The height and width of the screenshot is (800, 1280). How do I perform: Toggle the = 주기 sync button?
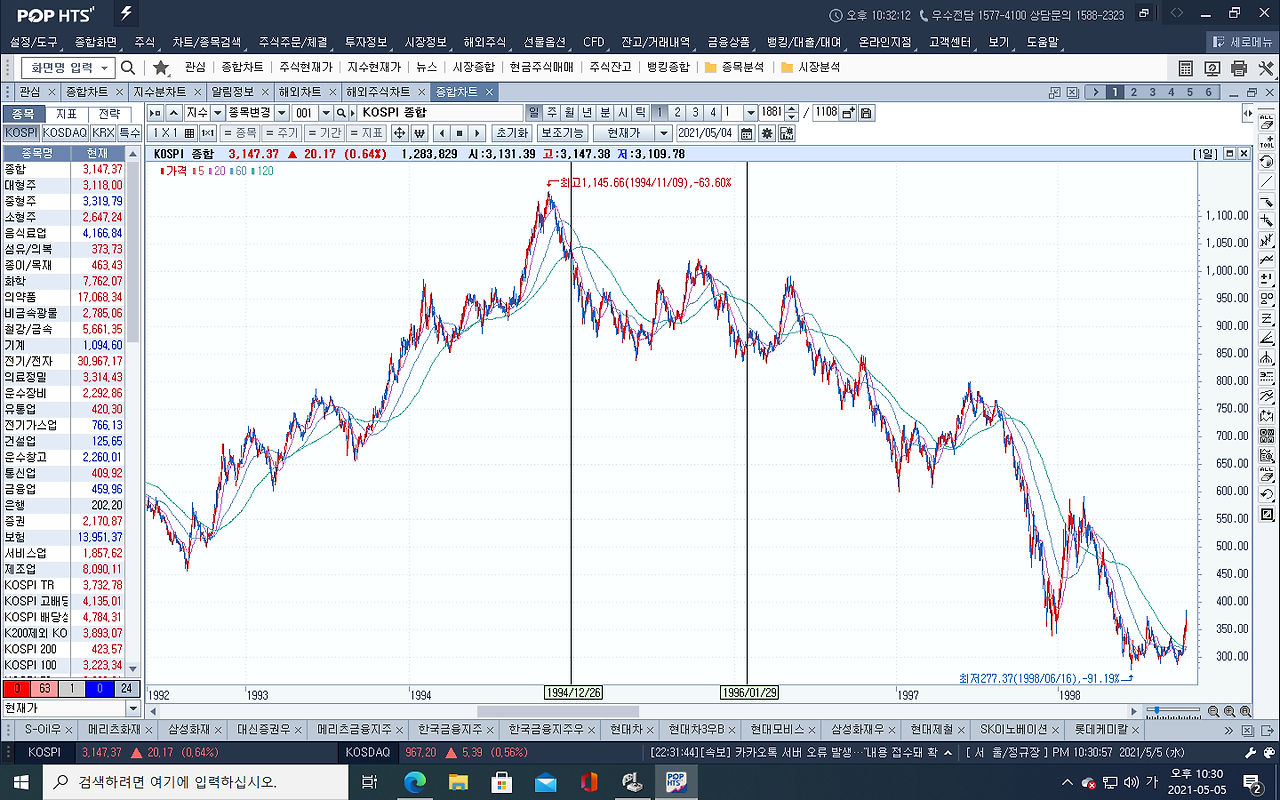click(x=282, y=133)
